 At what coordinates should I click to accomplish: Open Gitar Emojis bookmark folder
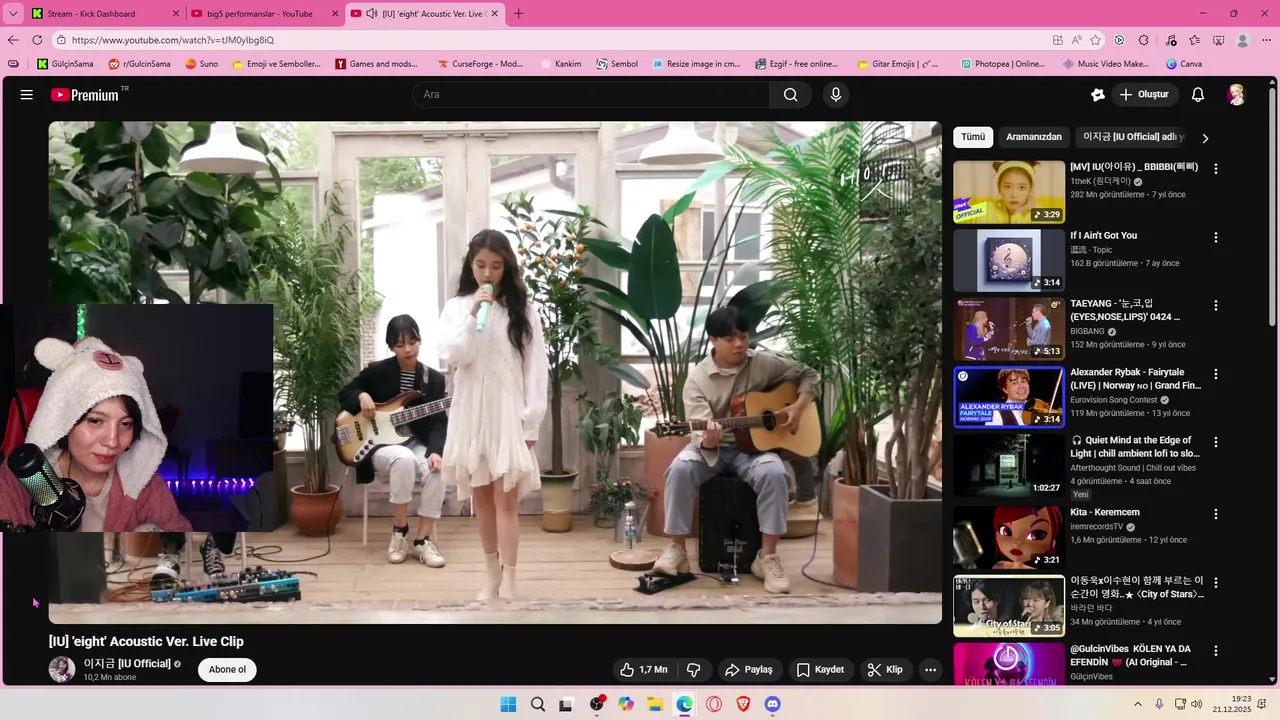pyautogui.click(x=898, y=64)
